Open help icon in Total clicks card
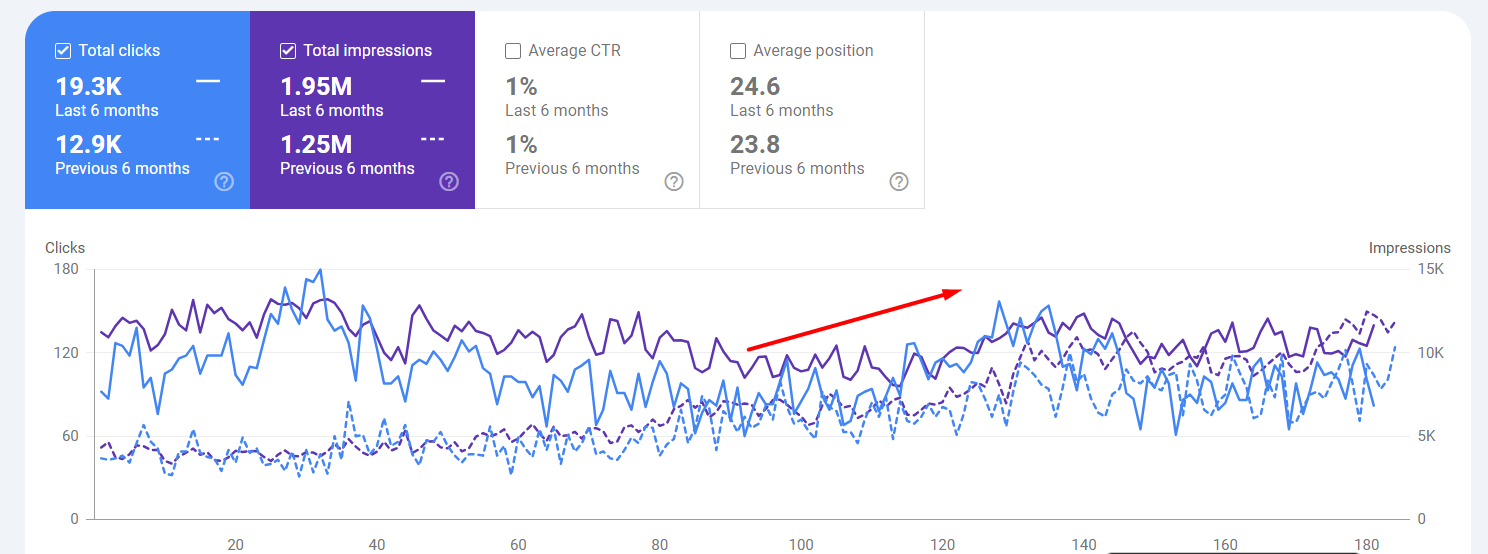The height and width of the screenshot is (554, 1488). (225, 181)
